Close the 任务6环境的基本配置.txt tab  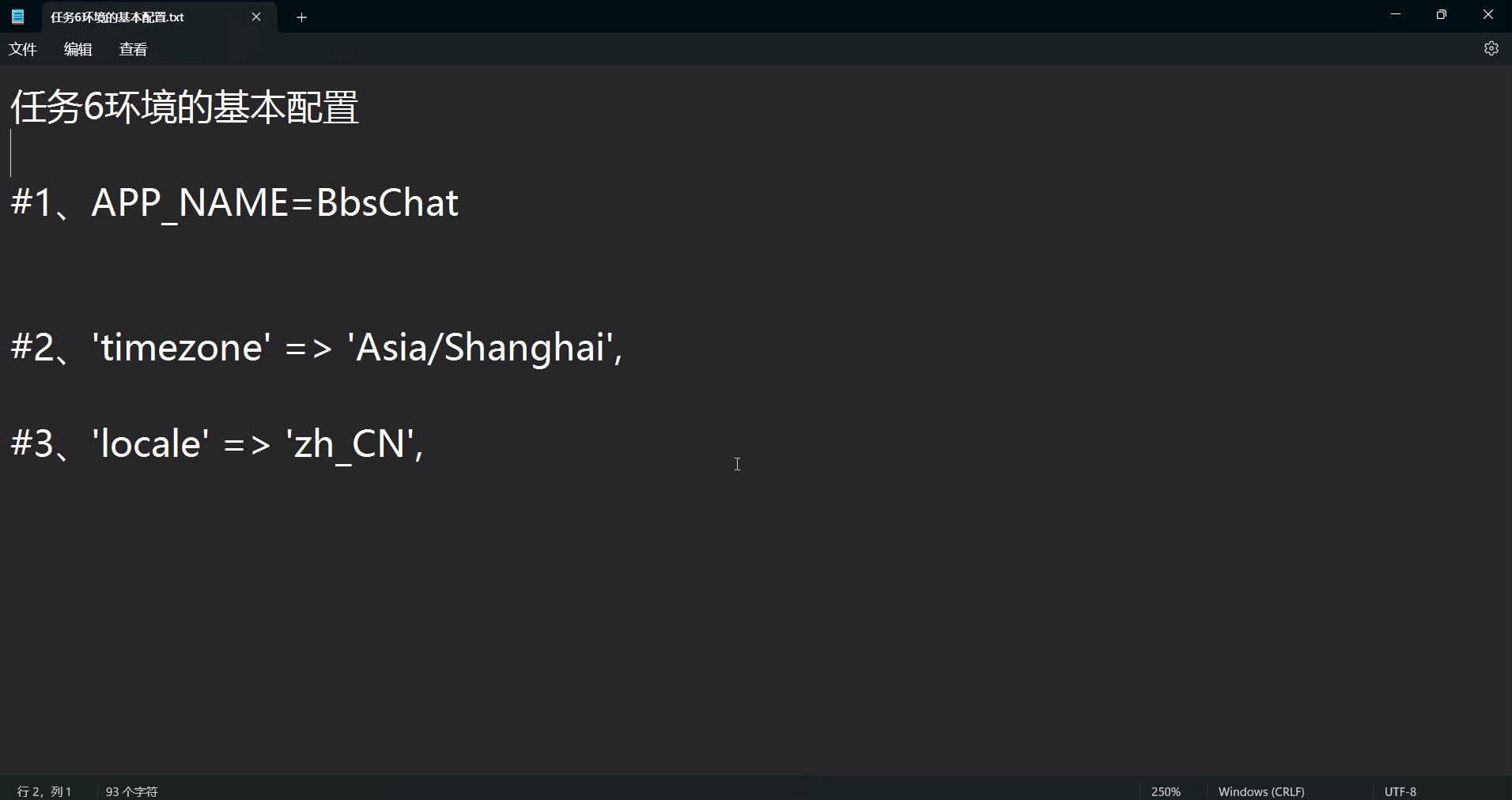[x=256, y=17]
